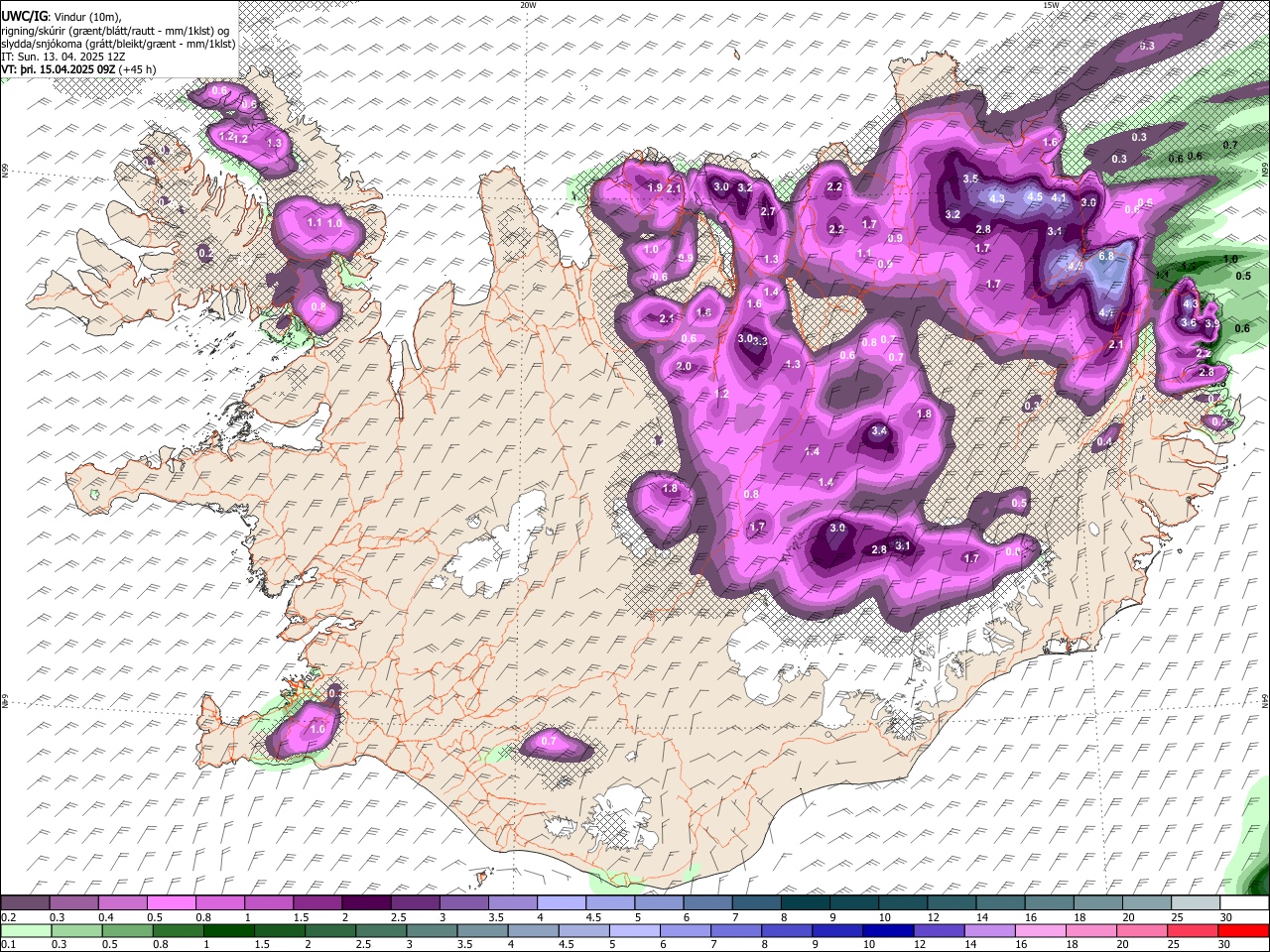Click the 20W longitude label
Viewport: 1270px width, 952px height.
pos(528,5)
